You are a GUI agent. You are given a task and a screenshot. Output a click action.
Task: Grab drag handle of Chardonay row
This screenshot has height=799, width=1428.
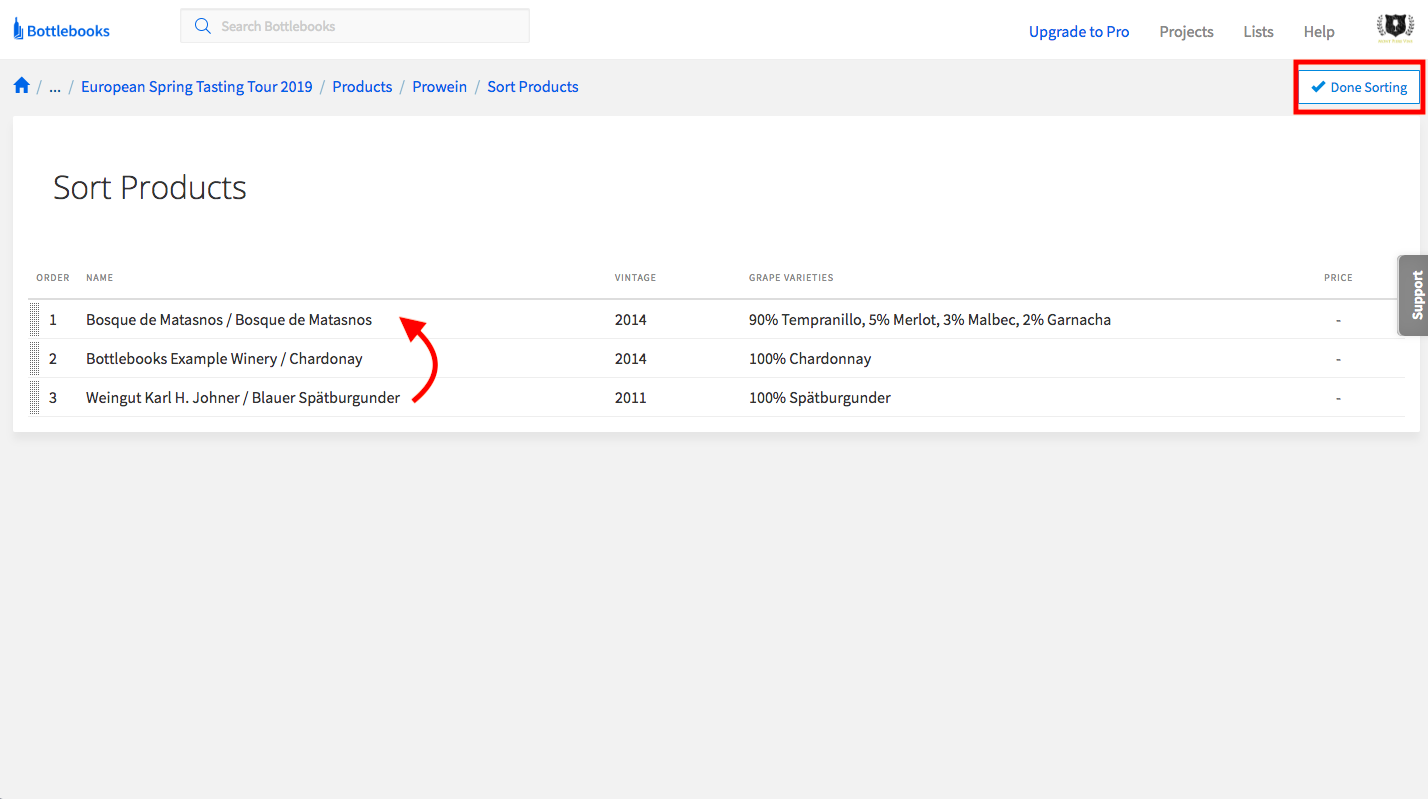[x=34, y=359]
